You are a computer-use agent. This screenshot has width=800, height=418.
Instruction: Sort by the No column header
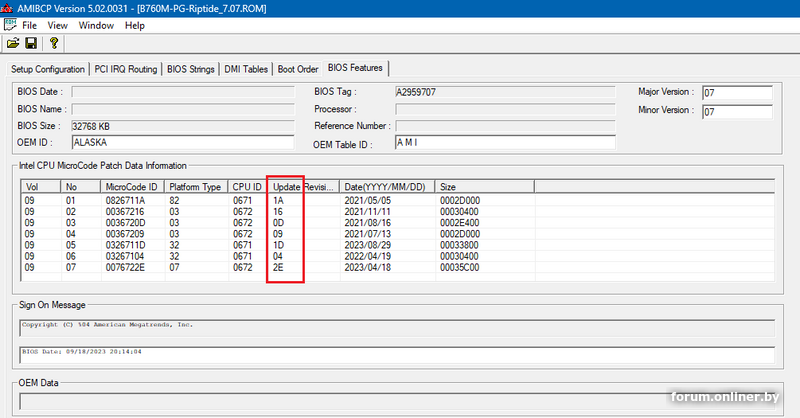81,187
